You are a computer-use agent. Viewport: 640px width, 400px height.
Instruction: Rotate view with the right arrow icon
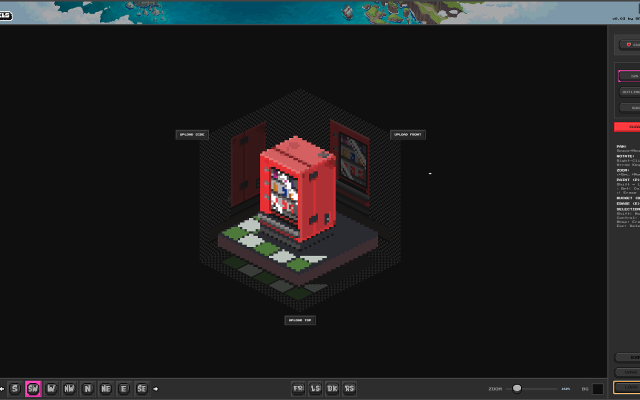point(156,389)
